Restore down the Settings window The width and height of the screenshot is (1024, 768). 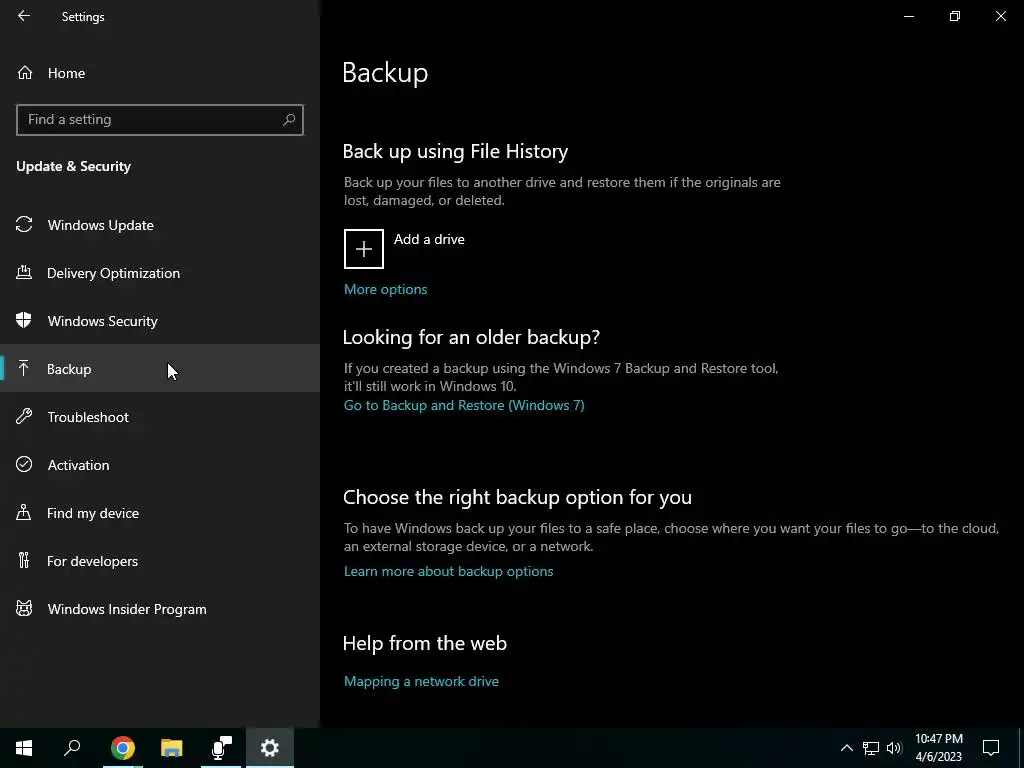(955, 16)
